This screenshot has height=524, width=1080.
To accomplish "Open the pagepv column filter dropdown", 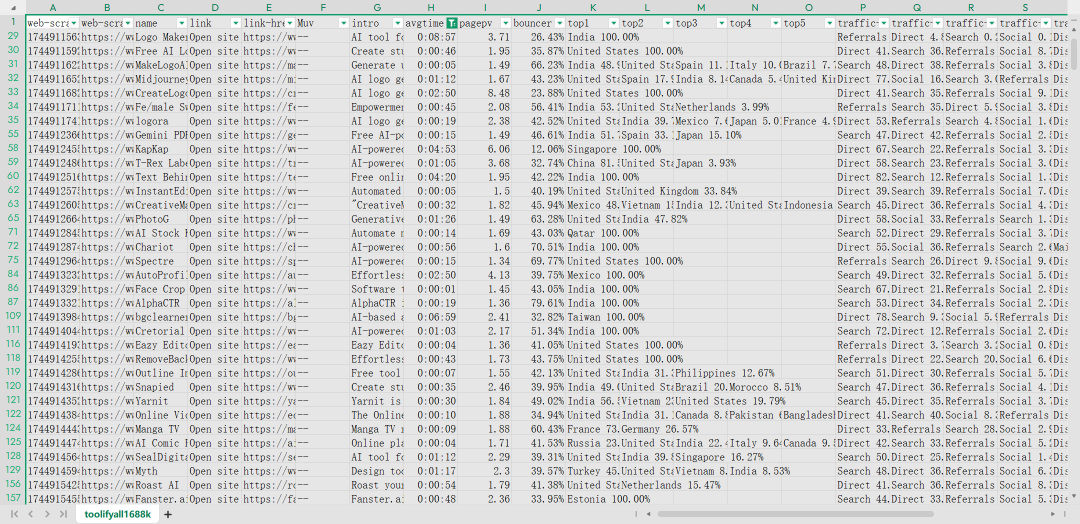I will (506, 23).
